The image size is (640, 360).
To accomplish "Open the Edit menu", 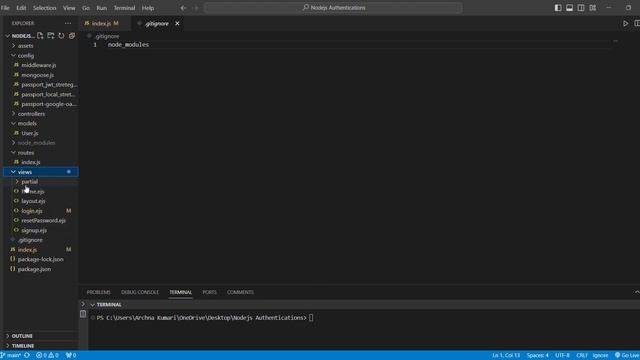I will 21,8.
